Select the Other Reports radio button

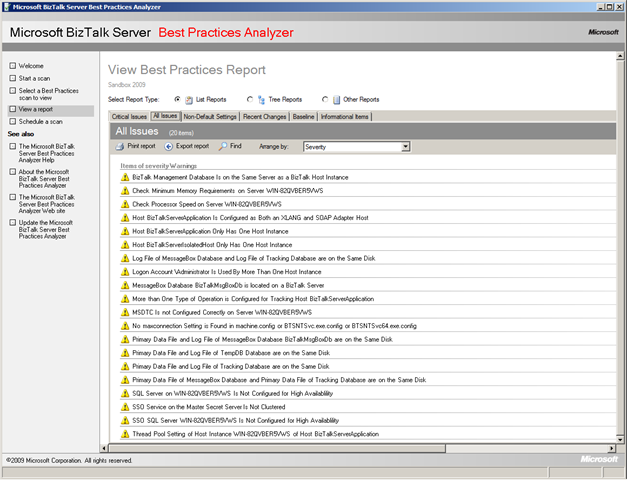click(x=325, y=99)
